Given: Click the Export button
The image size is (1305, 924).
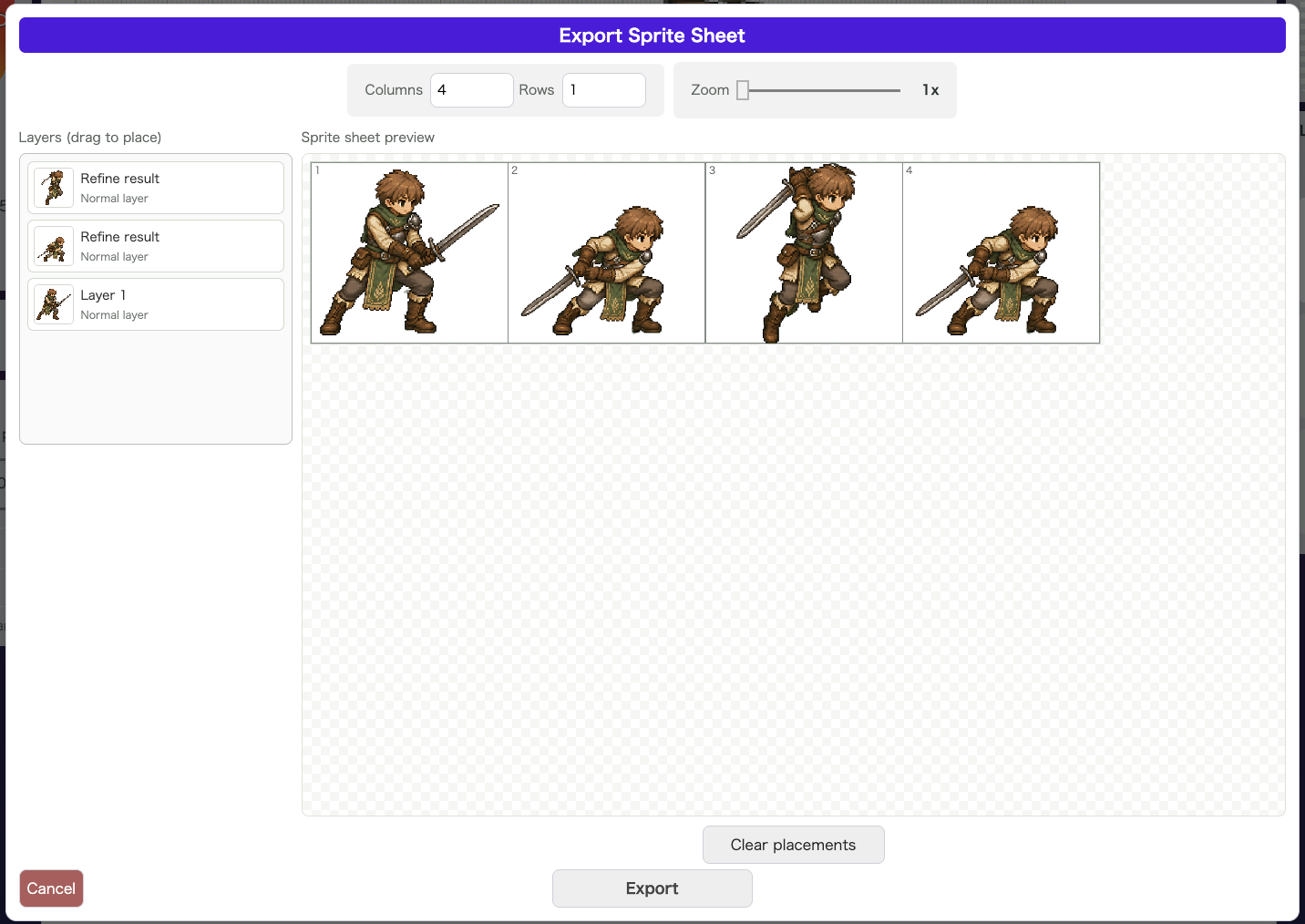Looking at the screenshot, I should (x=652, y=888).
